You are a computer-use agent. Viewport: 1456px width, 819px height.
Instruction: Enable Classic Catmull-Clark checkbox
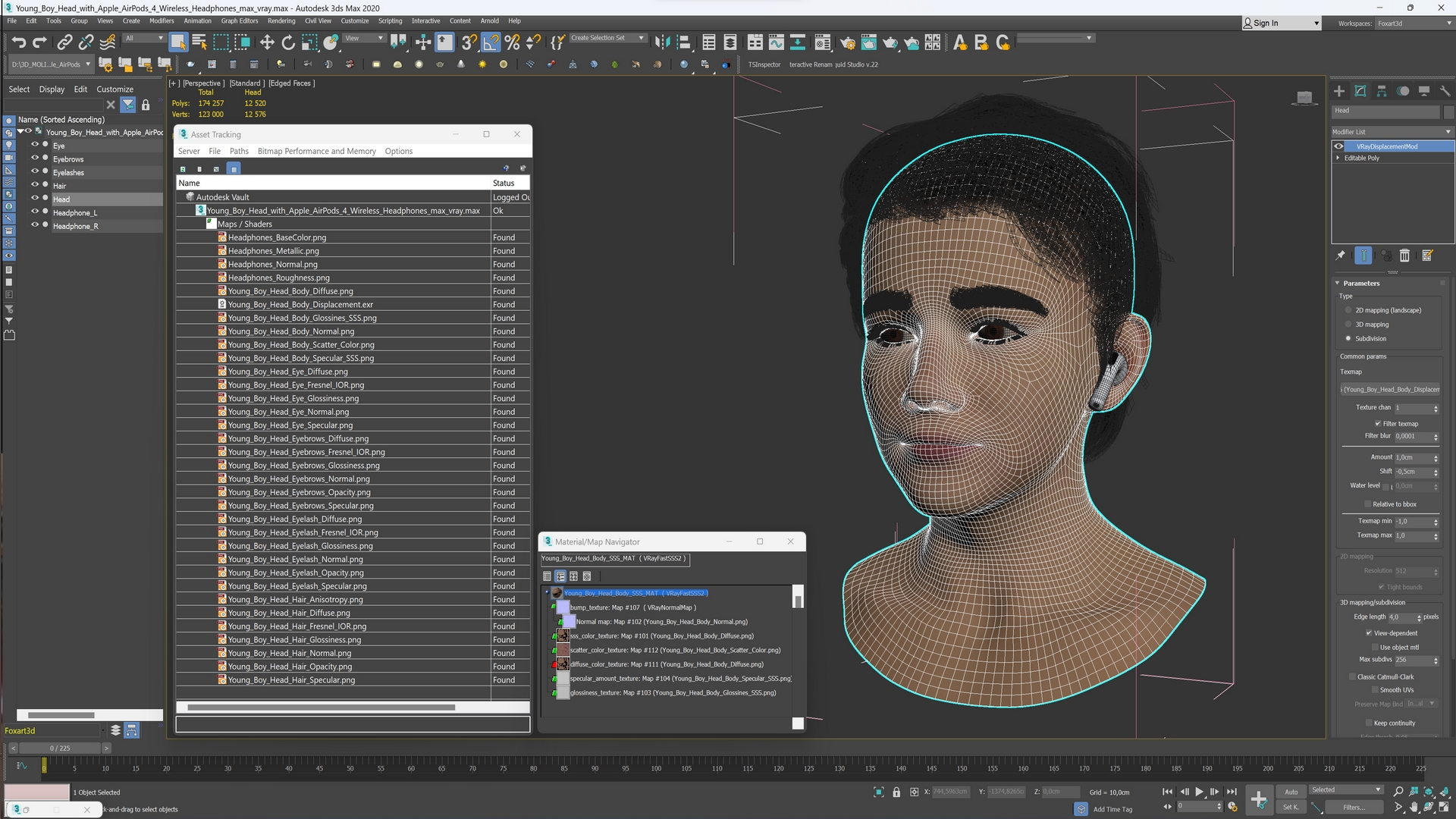[x=1352, y=677]
